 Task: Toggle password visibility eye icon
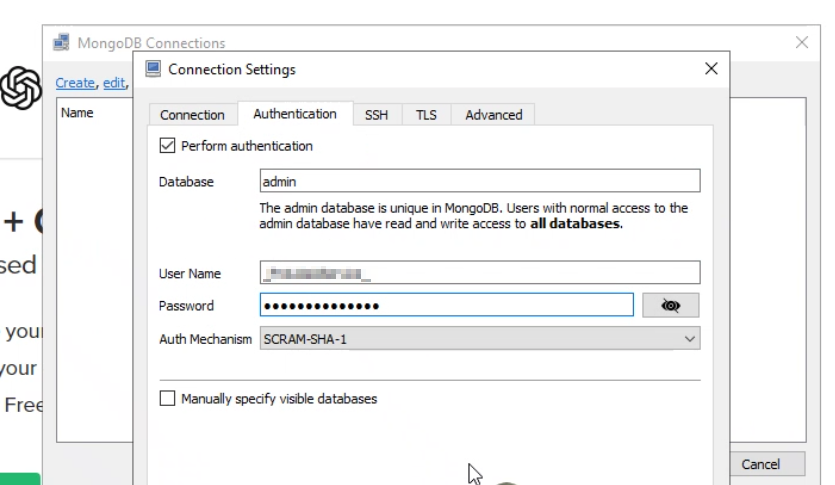click(x=670, y=306)
